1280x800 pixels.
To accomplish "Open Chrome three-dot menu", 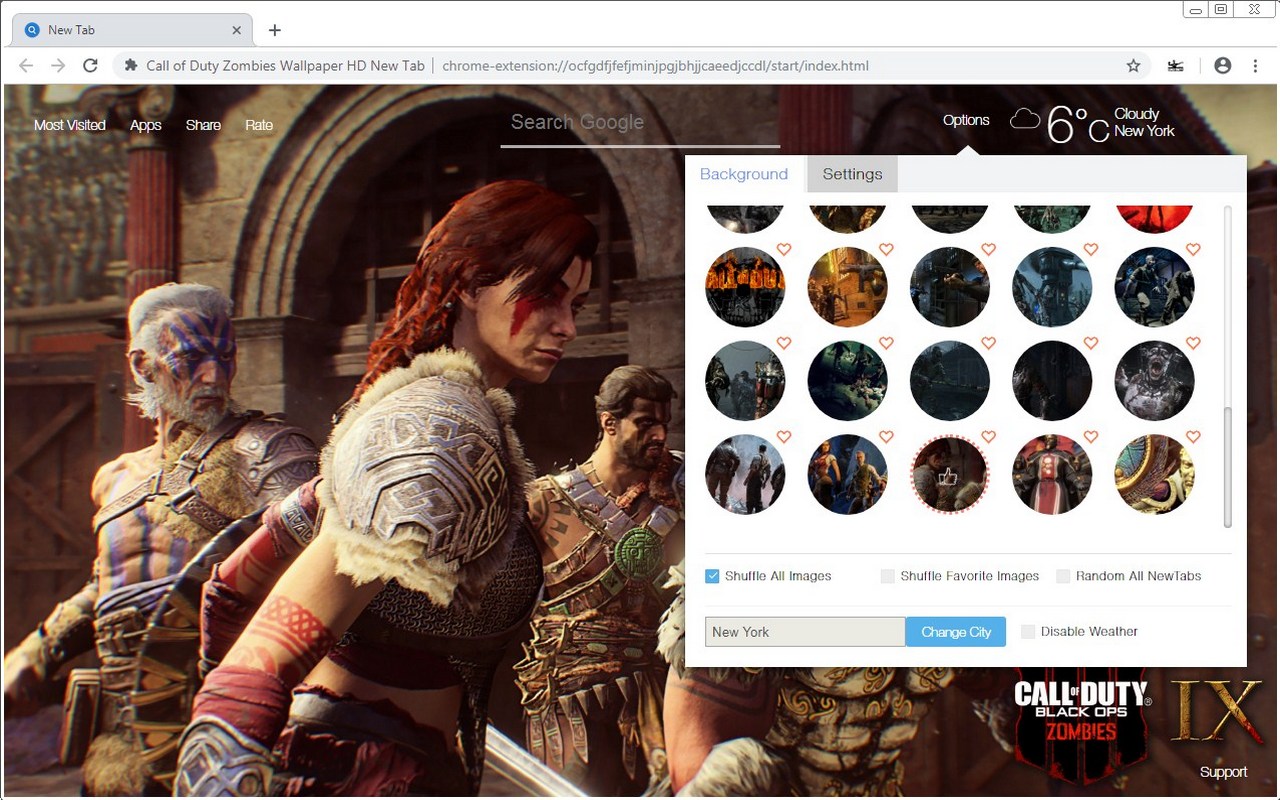I will 1255,66.
